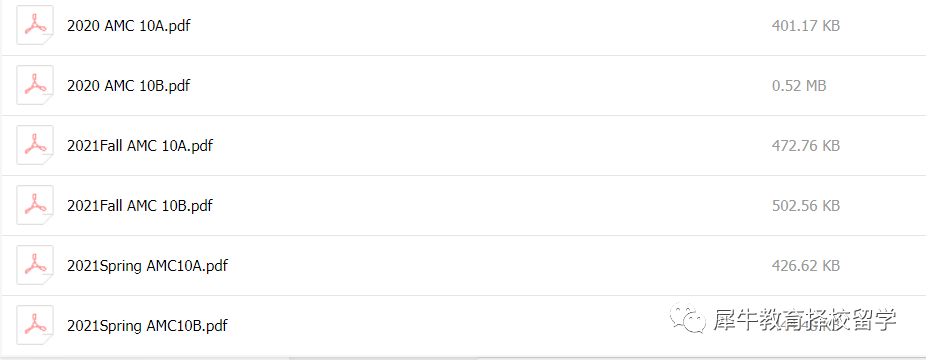Click PDF icon for 2020 AMC 10A.pdf
The image size is (926, 360).
point(35,25)
